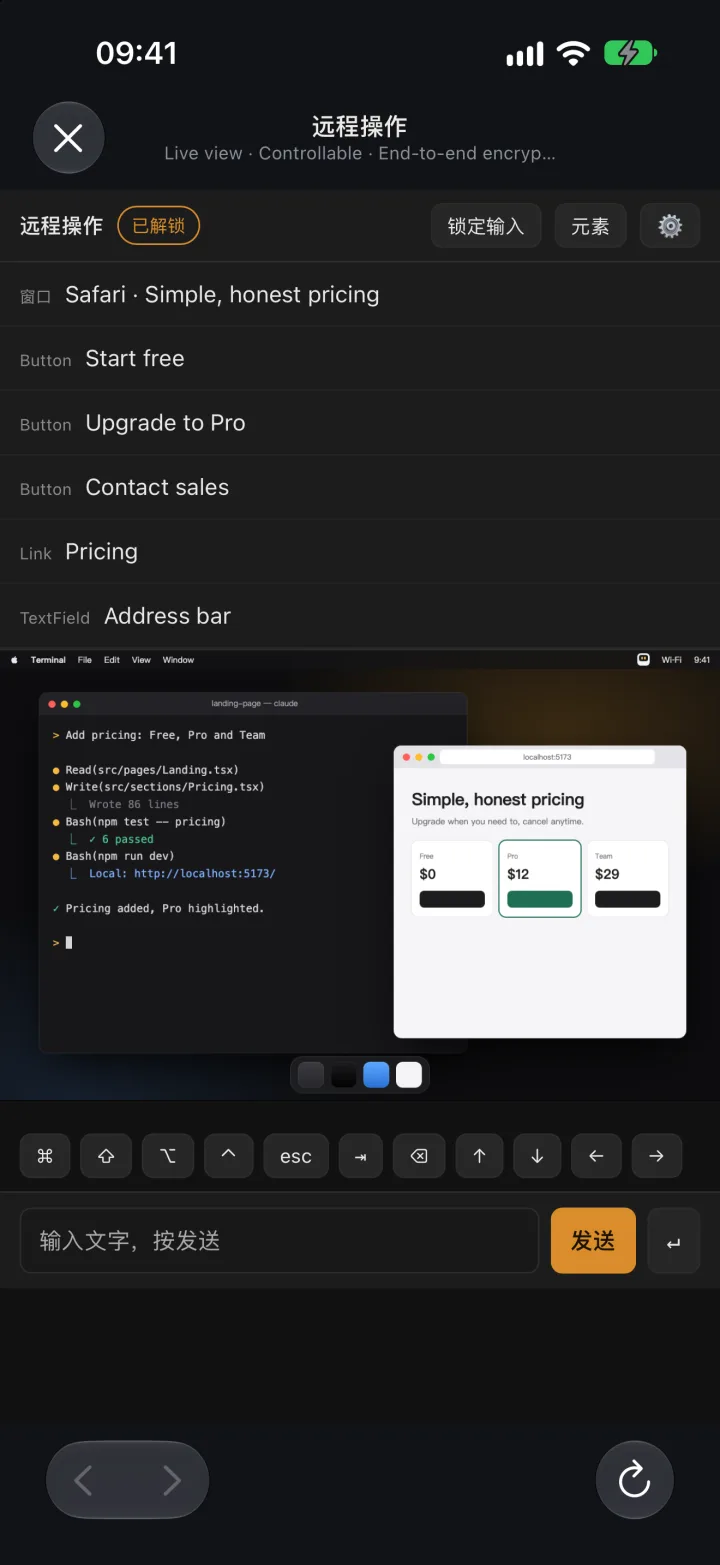Send the right arrow key
This screenshot has height=1565, width=720.
(656, 1156)
